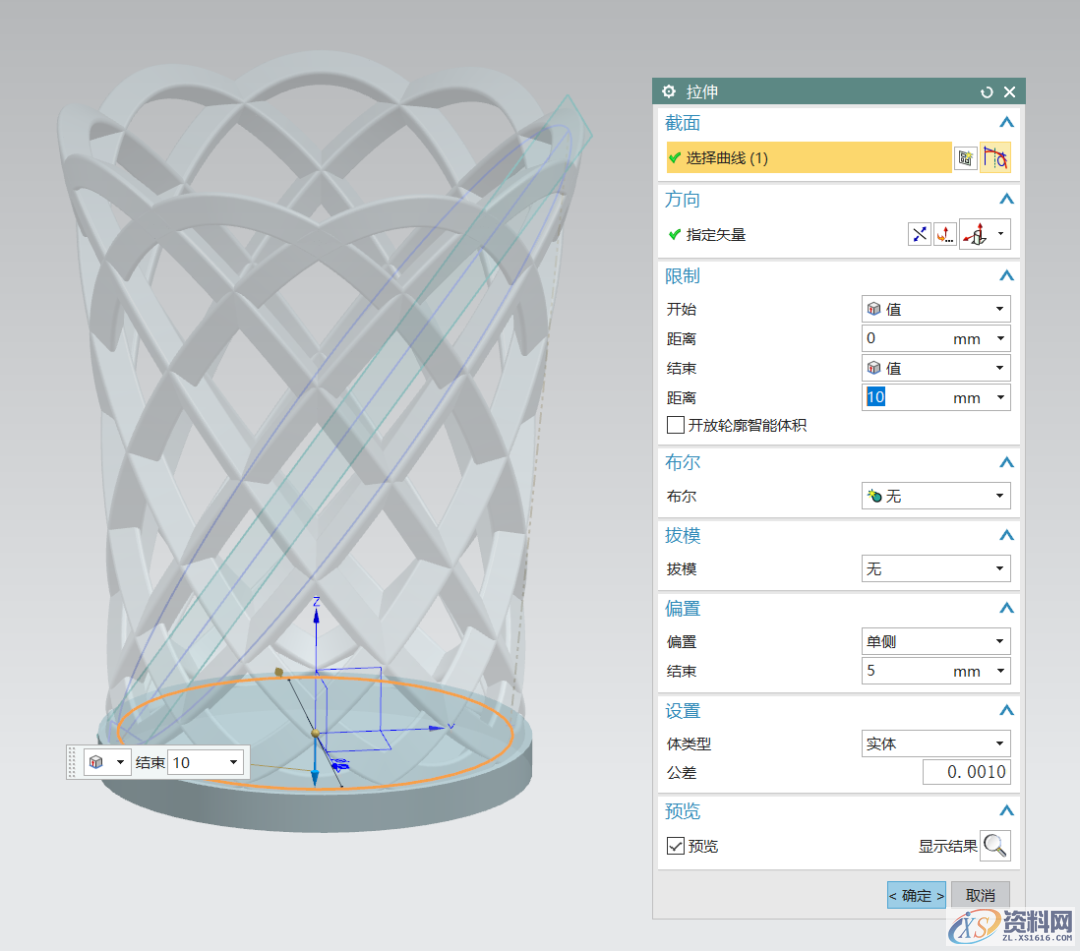Click the 显示结果 magnifier icon
This screenshot has height=951, width=1080.
click(x=995, y=846)
